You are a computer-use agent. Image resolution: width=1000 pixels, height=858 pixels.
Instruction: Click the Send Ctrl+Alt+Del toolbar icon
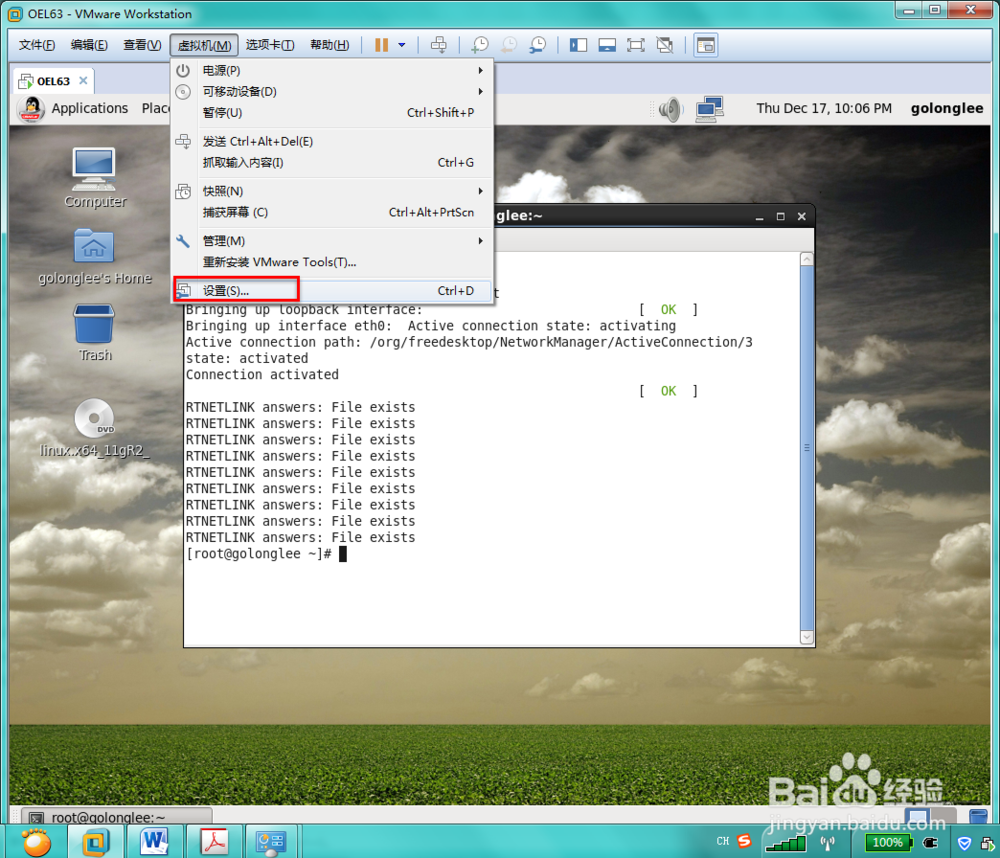coord(439,44)
